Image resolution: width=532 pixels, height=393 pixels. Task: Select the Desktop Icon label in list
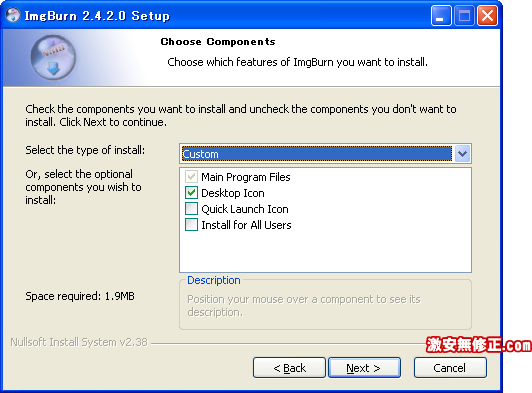(x=233, y=193)
